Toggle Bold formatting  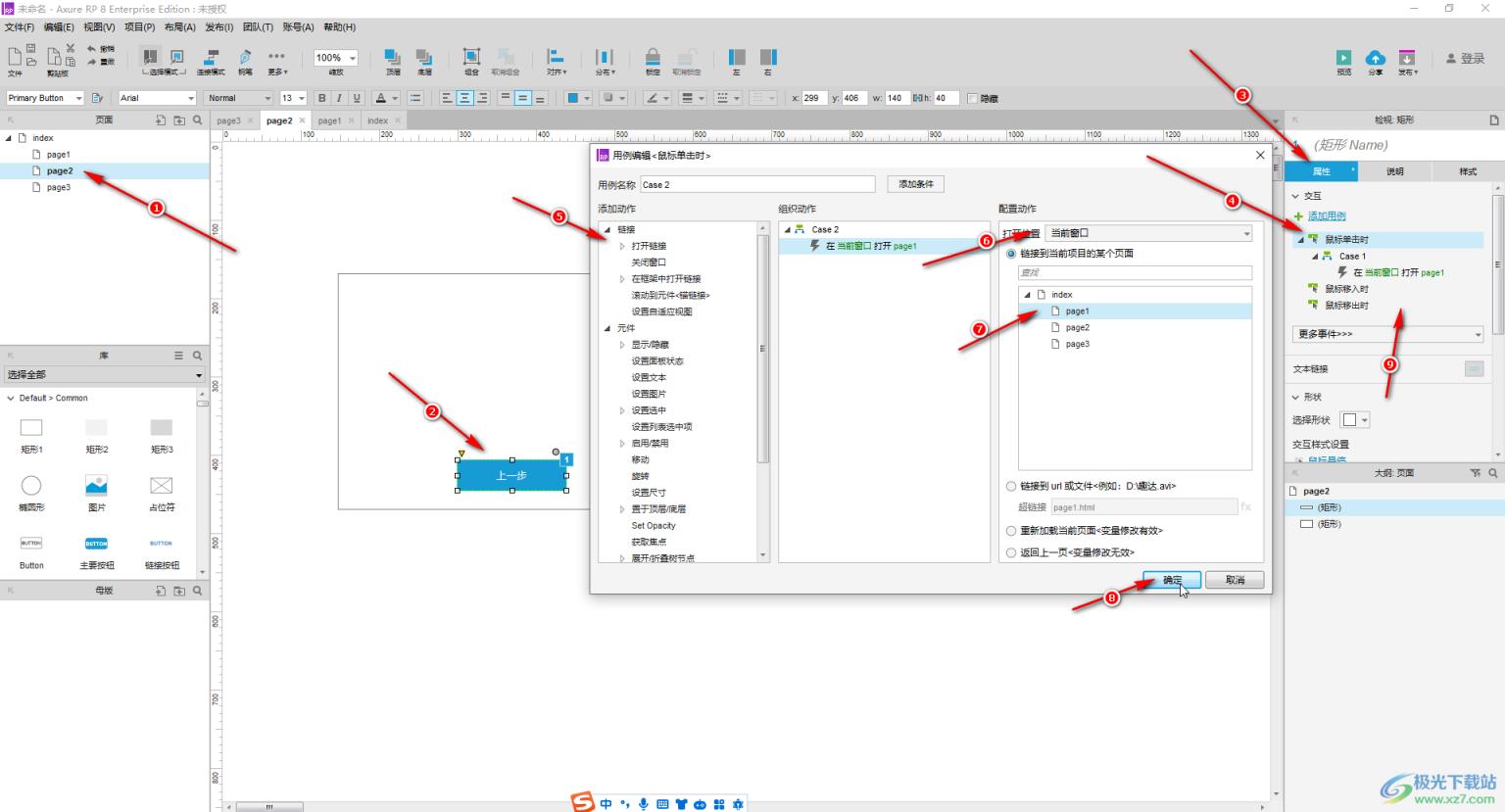point(321,98)
